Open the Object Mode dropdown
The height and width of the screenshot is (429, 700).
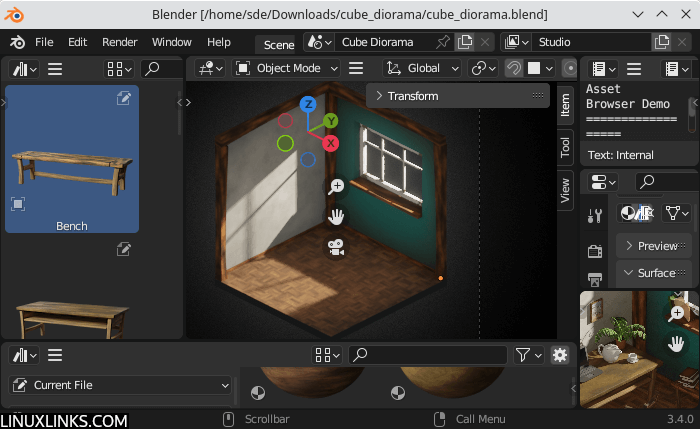pos(286,68)
